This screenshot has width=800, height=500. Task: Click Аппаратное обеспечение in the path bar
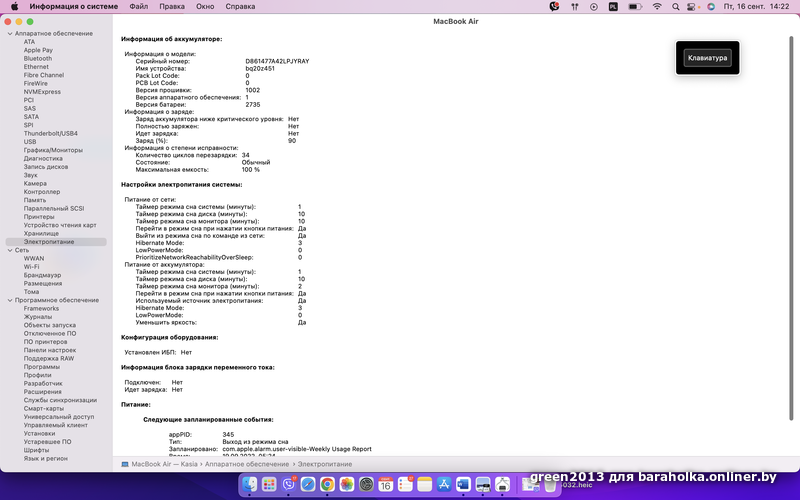click(x=247, y=464)
